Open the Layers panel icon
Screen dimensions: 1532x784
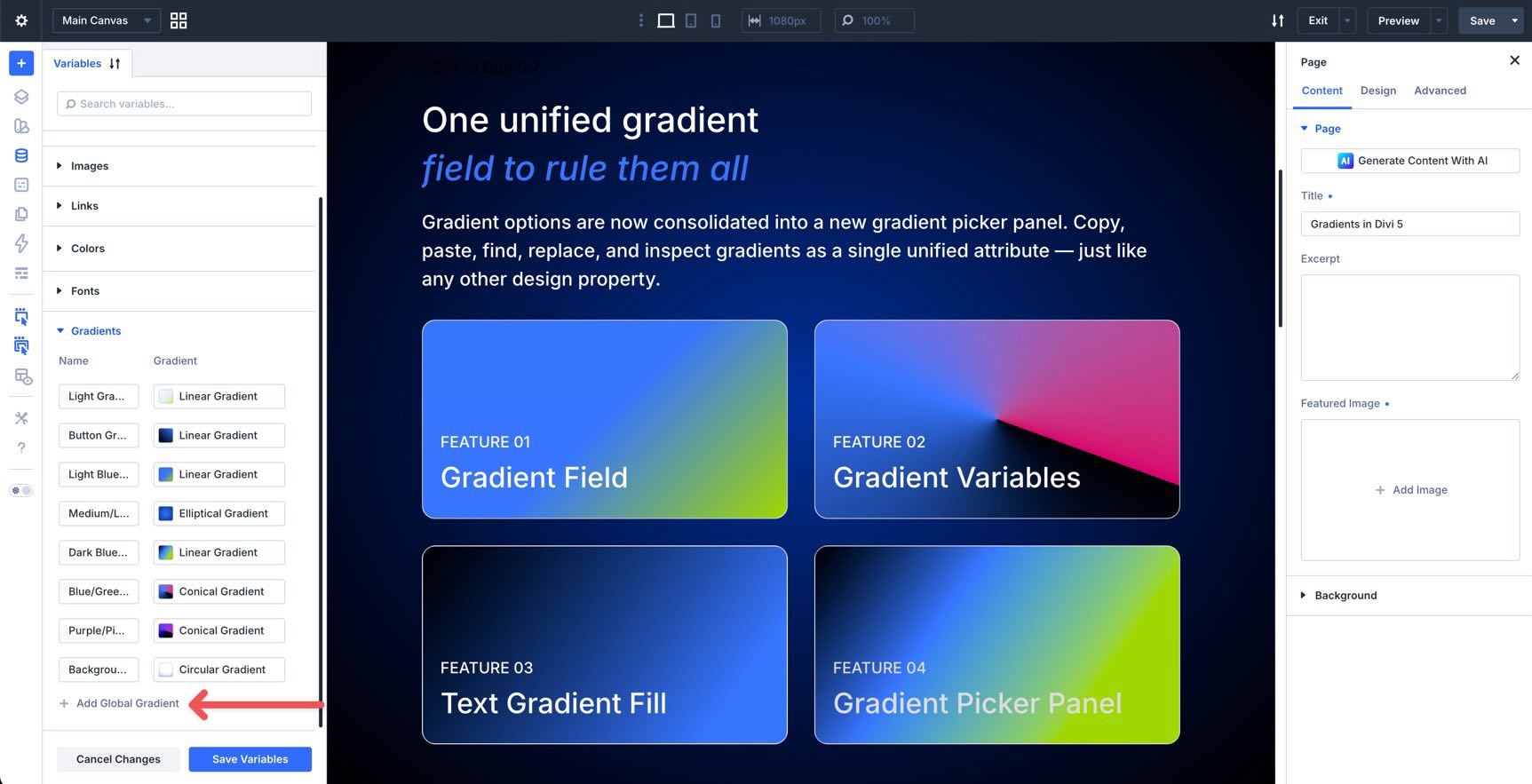(x=21, y=97)
